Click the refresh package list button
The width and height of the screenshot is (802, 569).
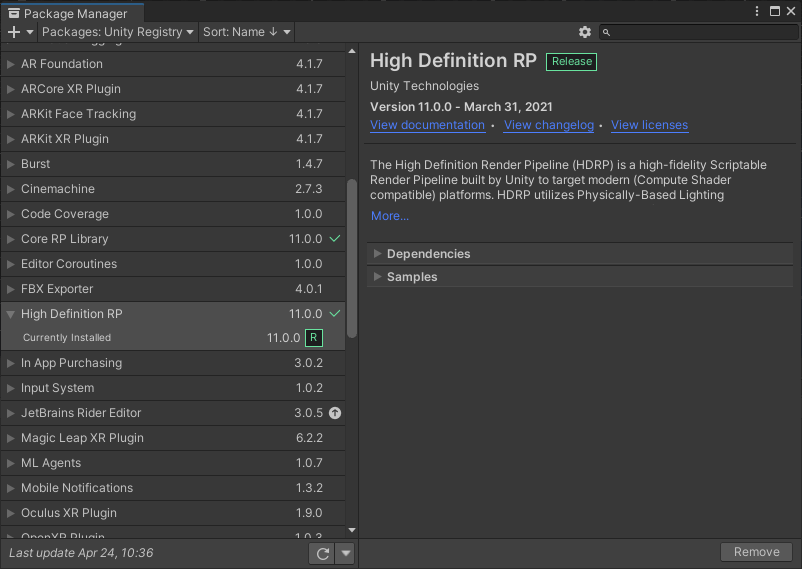(x=323, y=554)
